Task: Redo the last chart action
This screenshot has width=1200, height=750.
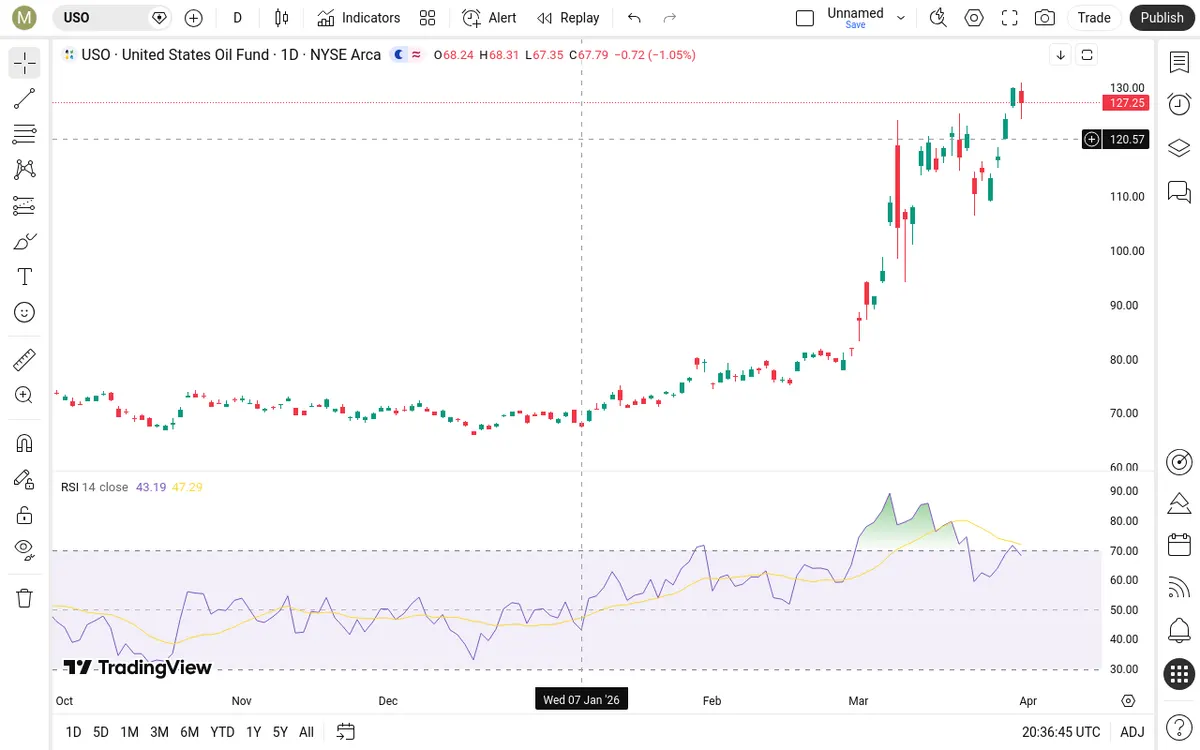Action: [x=670, y=18]
